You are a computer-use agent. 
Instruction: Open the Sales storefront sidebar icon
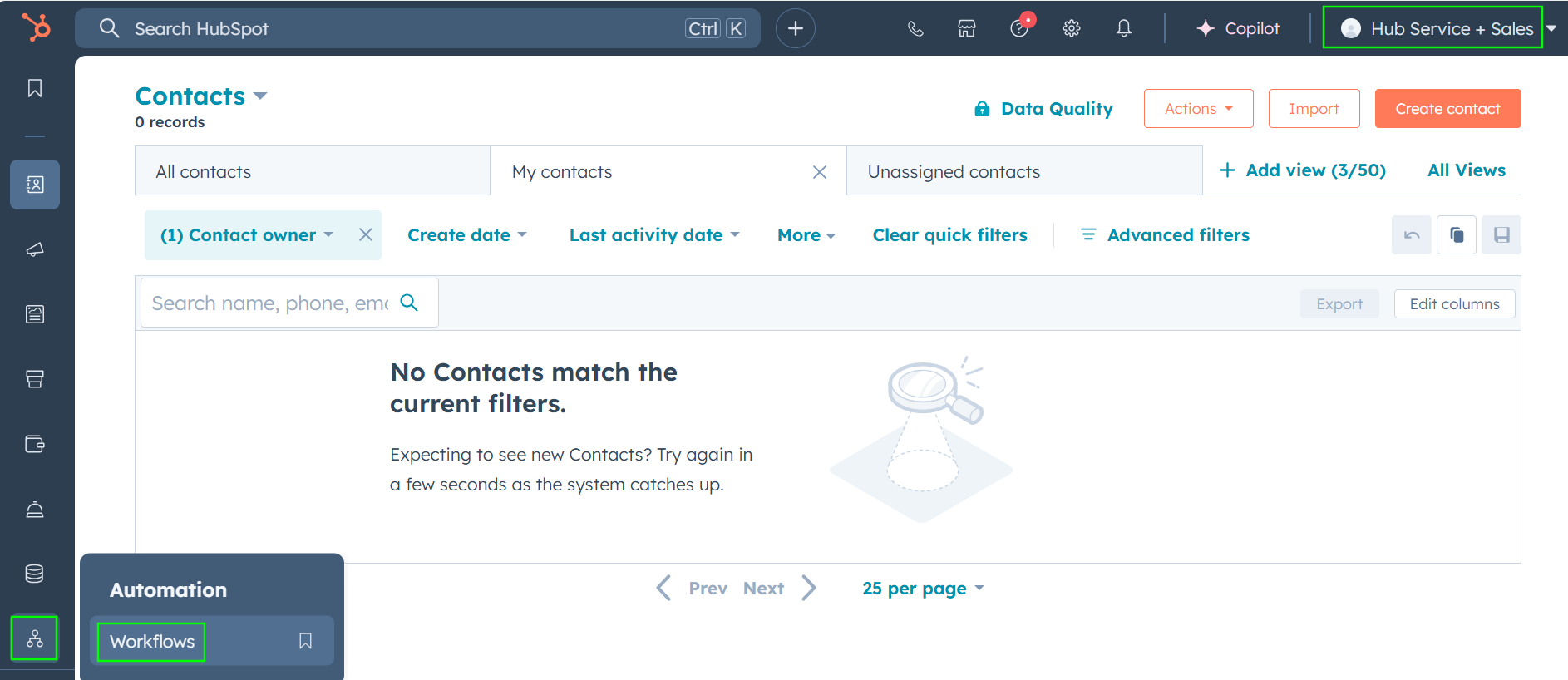point(35,379)
